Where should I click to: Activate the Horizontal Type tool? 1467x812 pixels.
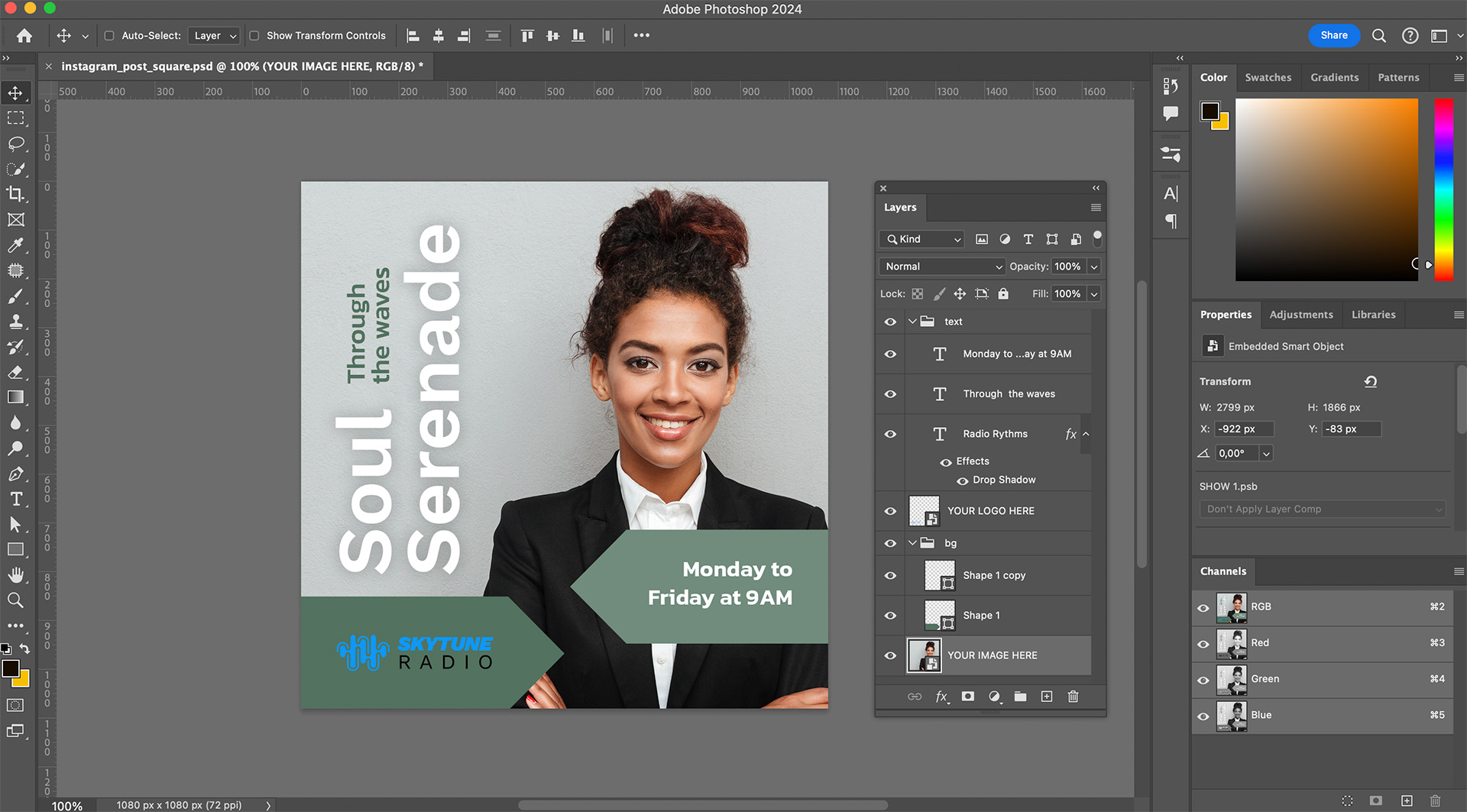coord(15,499)
